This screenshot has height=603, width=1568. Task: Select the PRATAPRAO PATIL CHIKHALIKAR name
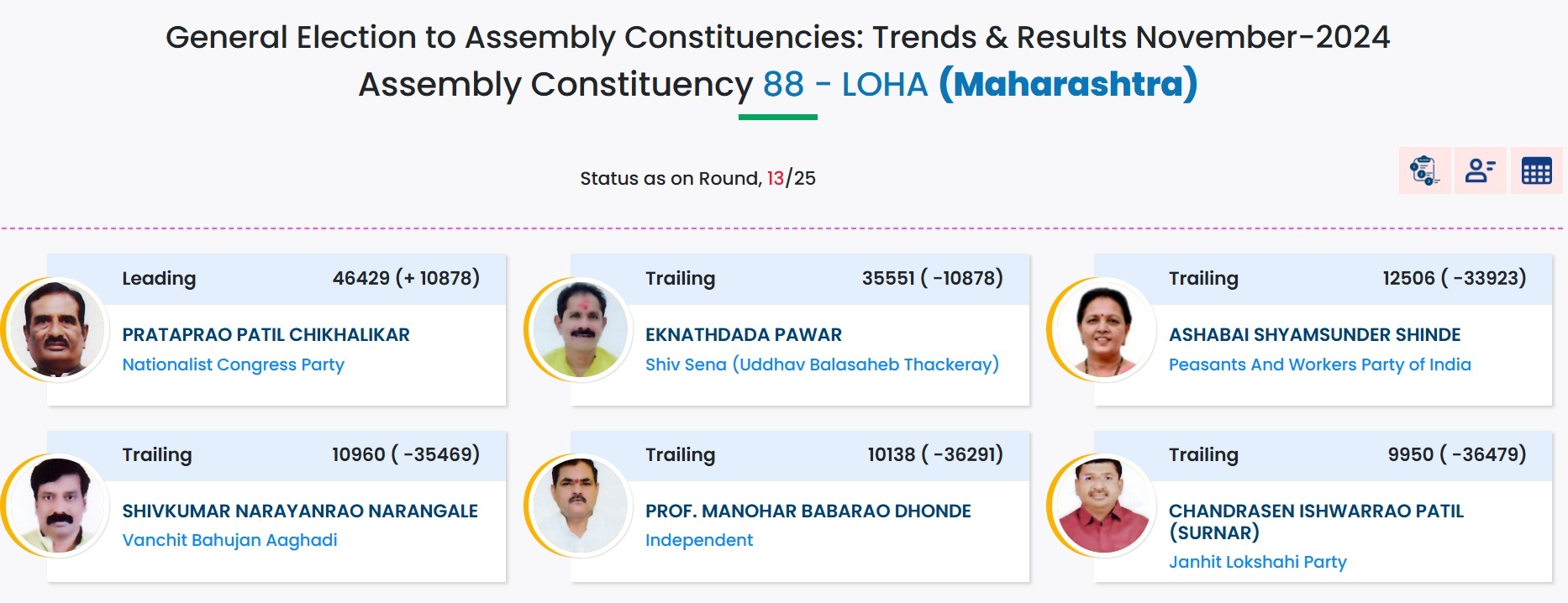click(x=266, y=334)
